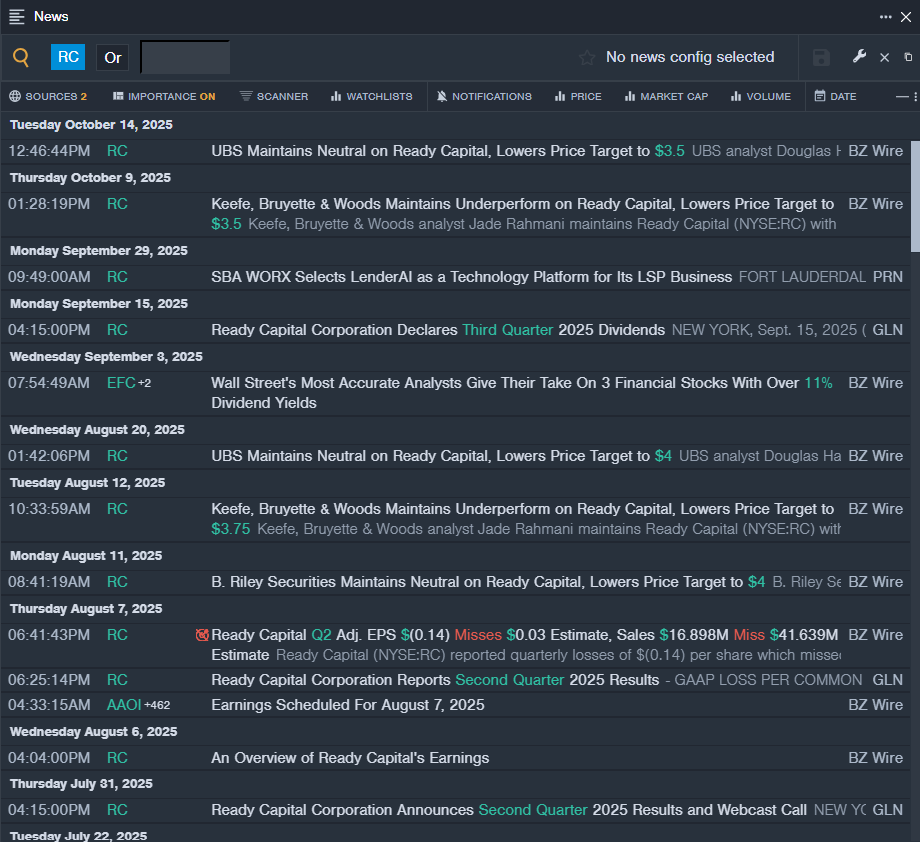Open the Date filter dropdown
Viewport: 920px width, 842px height.
835,97
